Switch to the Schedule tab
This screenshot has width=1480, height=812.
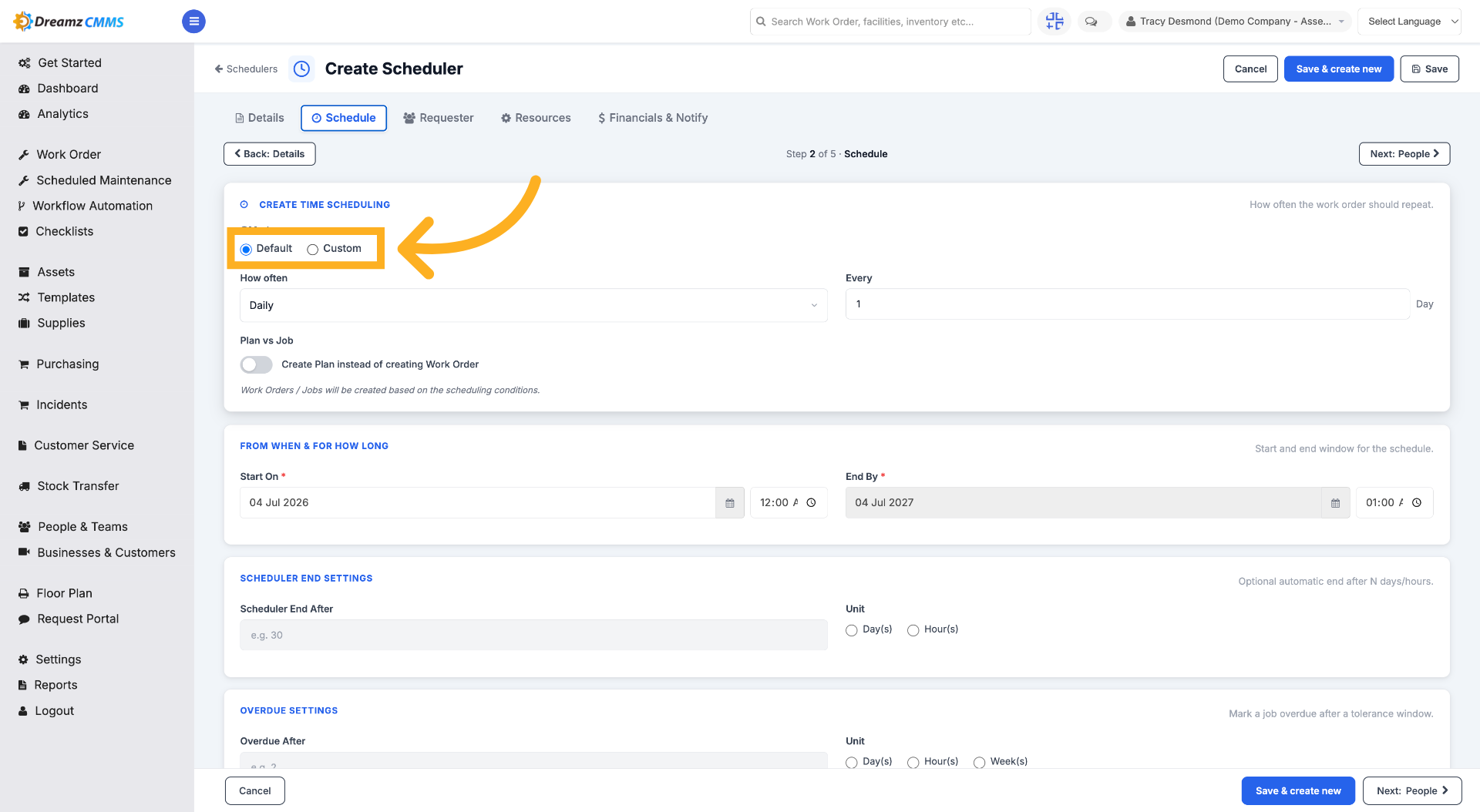(x=344, y=118)
